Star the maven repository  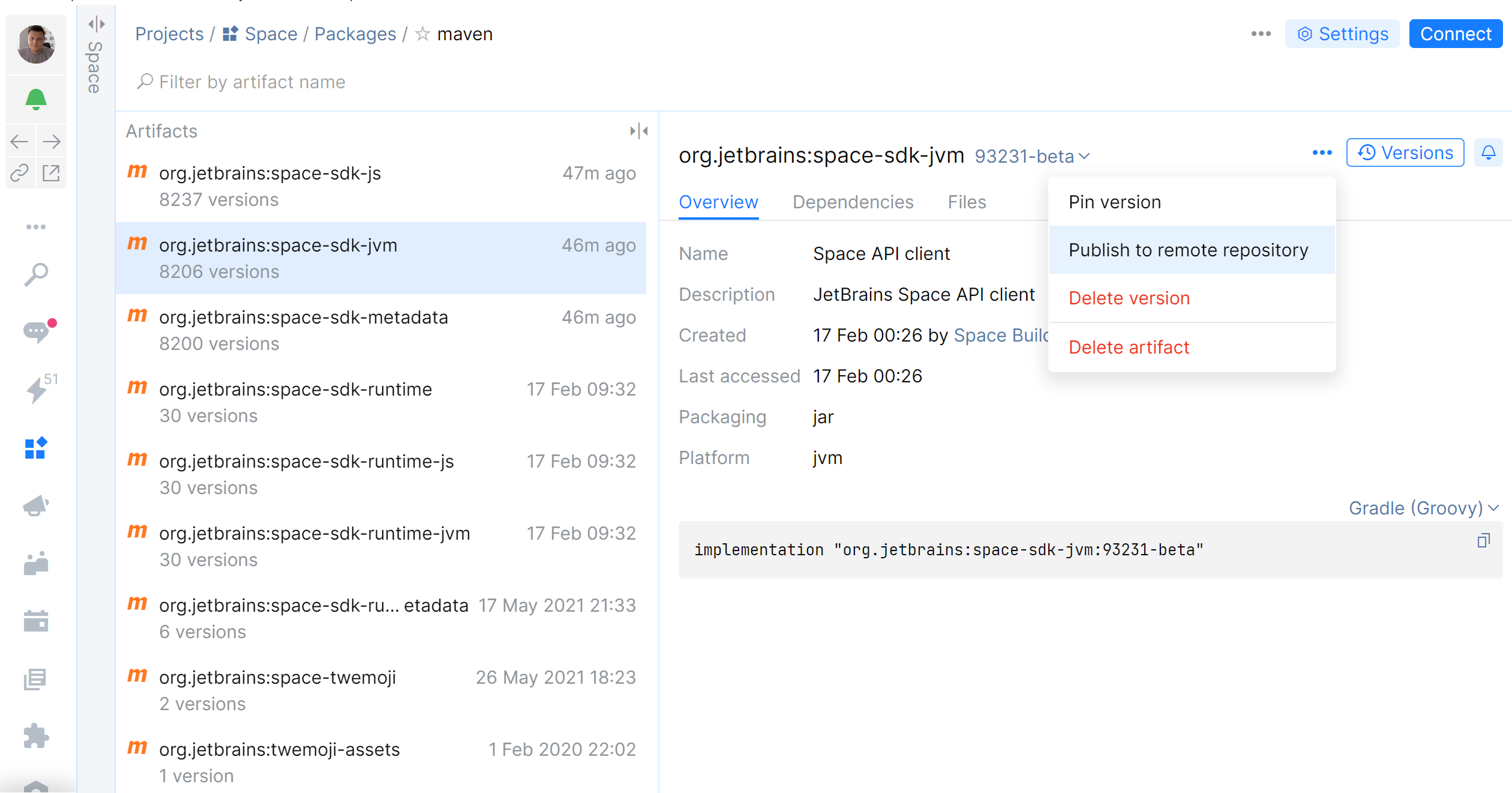click(x=423, y=34)
